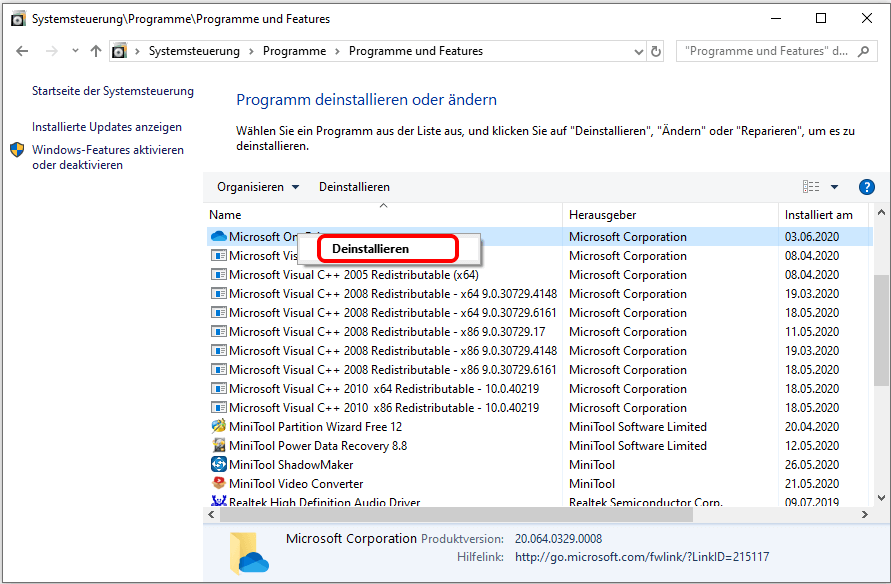The width and height of the screenshot is (891, 584).
Task: Open Windows-Features aktivieren oder deaktivieren
Action: tap(108, 157)
